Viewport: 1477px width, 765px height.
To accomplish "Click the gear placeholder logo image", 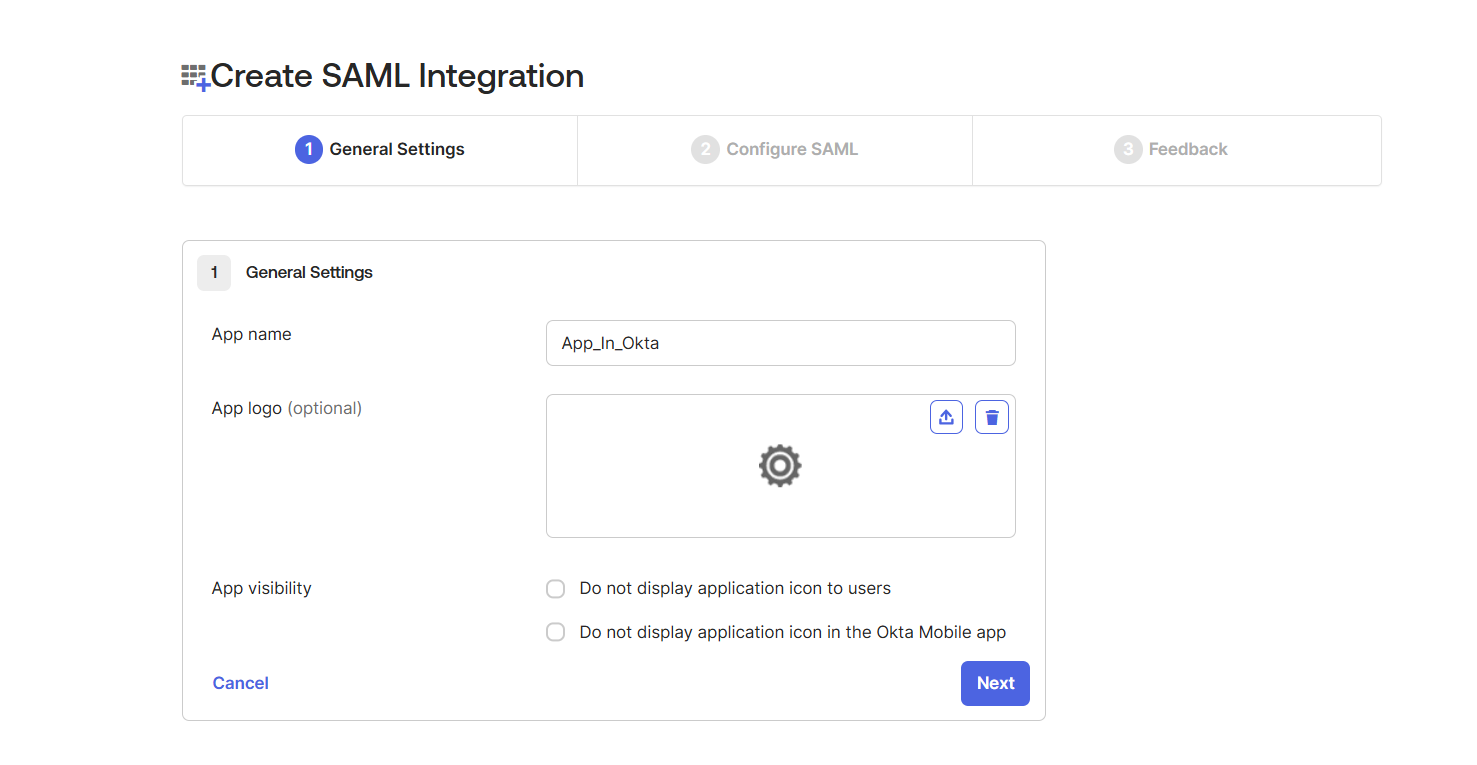I will tap(780, 466).
